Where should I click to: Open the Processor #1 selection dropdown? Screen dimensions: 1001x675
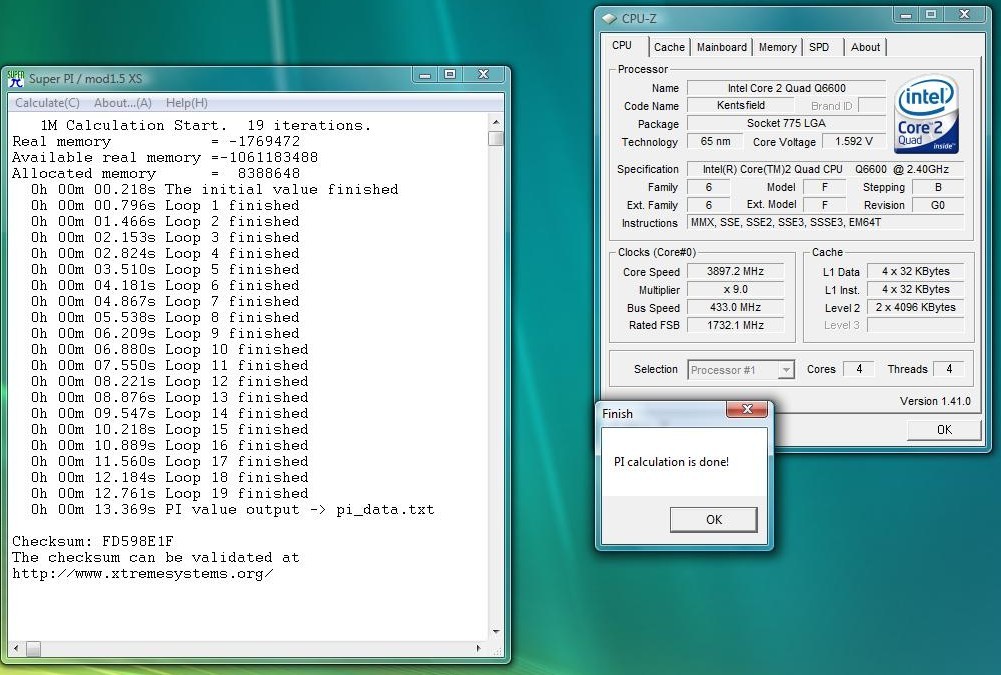pyautogui.click(x=741, y=370)
